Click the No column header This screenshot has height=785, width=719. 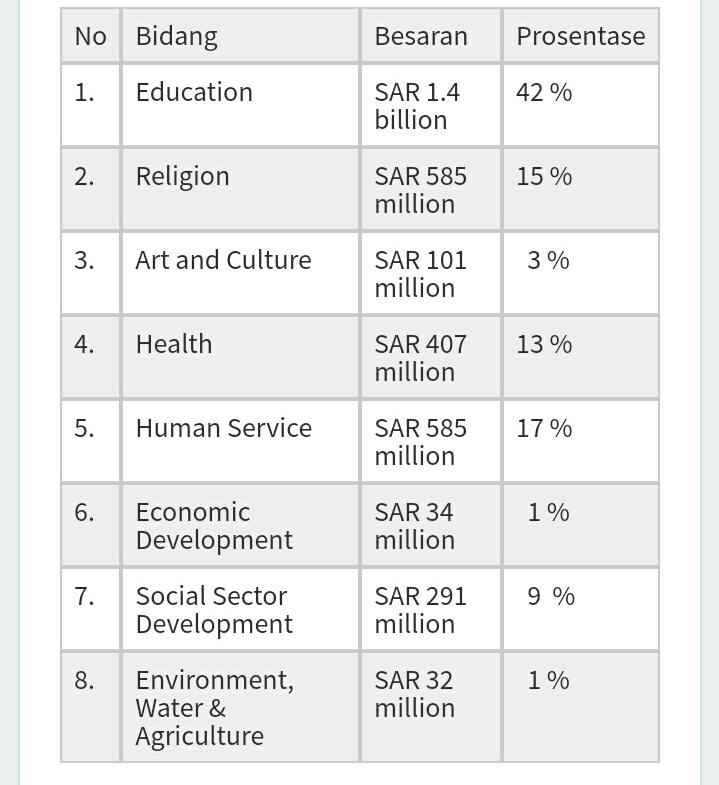[91, 36]
